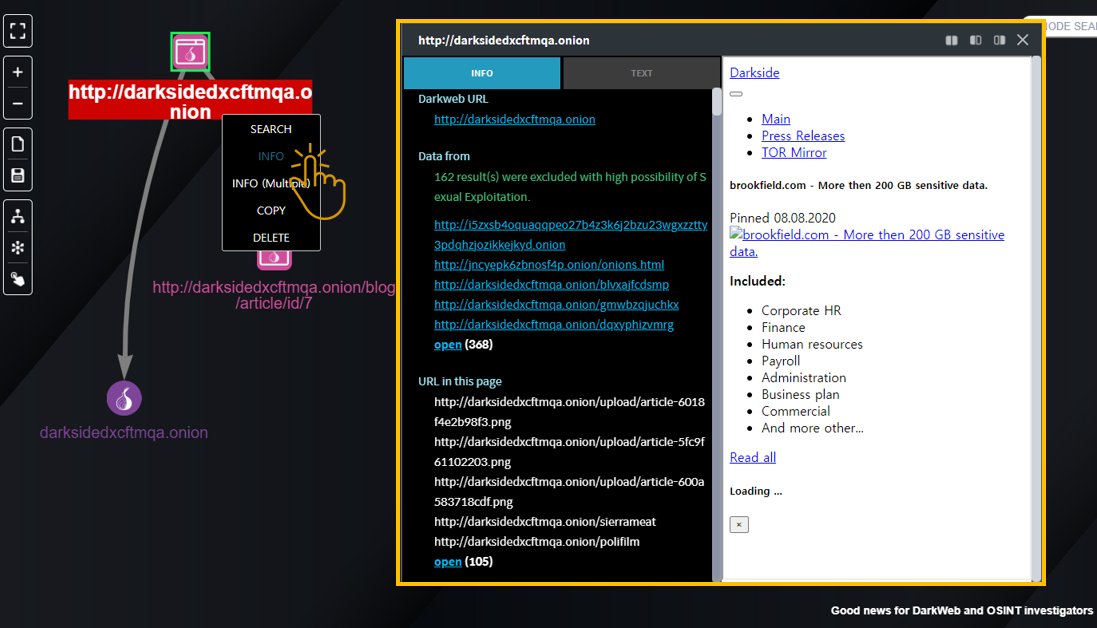Viewport: 1097px width, 628px height.
Task: Open the Darkweb URL darksidedxcftmqa.onion link
Action: pos(514,119)
